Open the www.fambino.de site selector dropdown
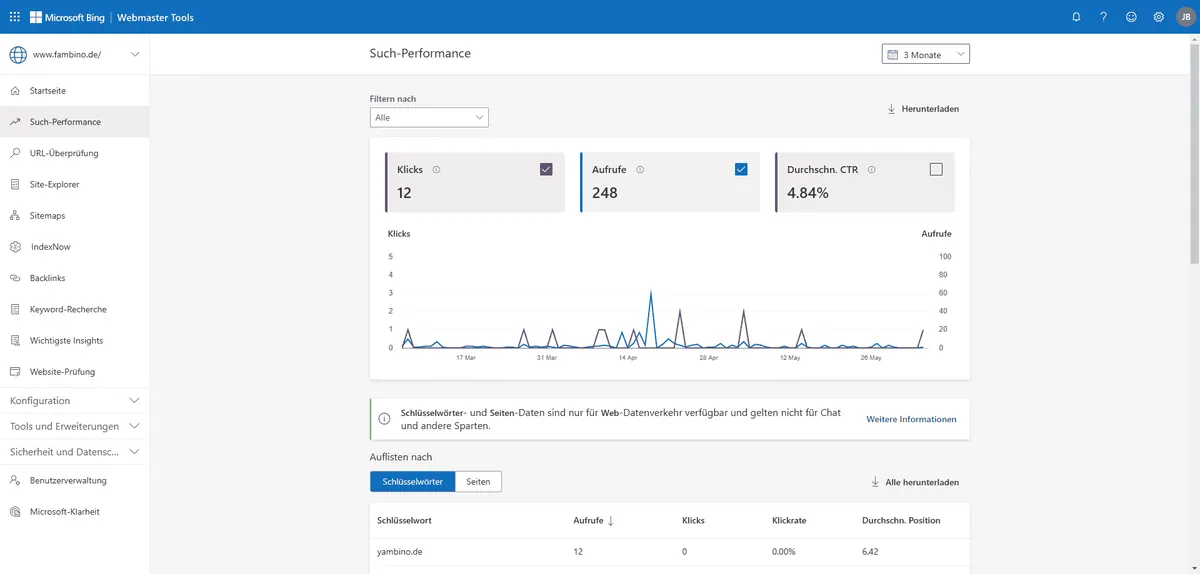Viewport: 1200px width, 574px height. [x=74, y=55]
